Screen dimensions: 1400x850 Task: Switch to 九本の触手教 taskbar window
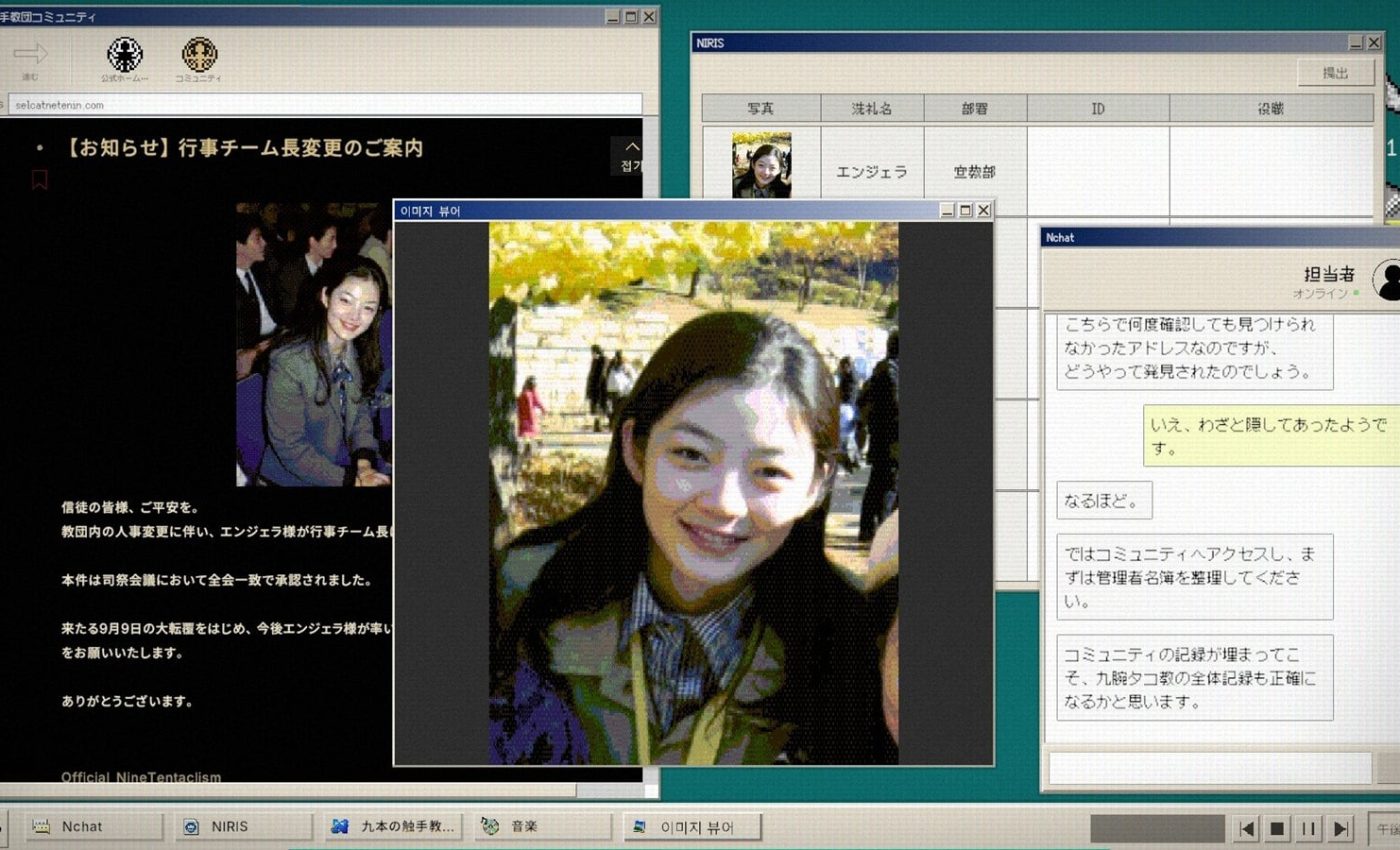coord(393,827)
